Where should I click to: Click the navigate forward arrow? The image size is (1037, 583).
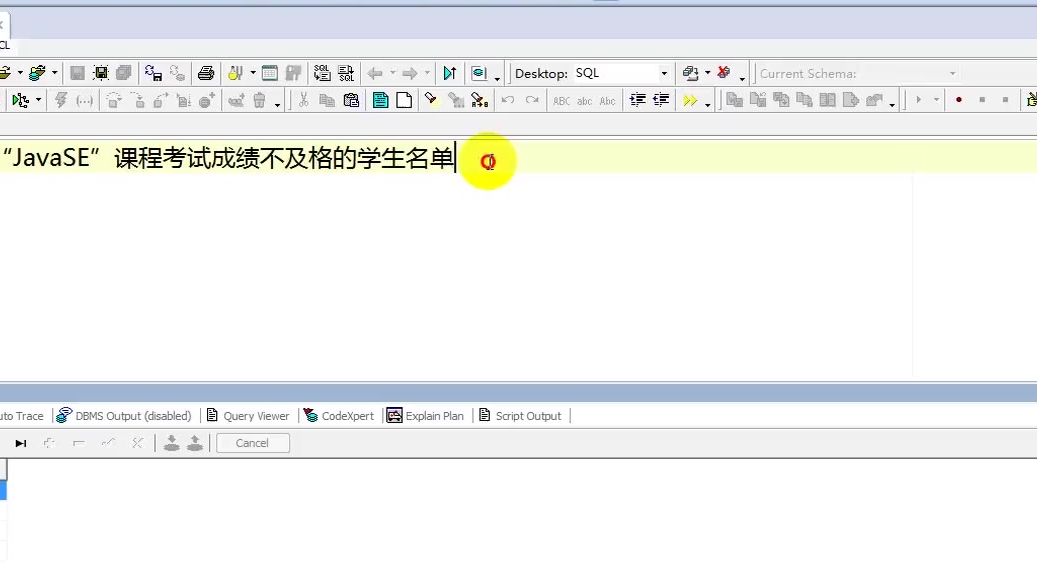coord(410,73)
